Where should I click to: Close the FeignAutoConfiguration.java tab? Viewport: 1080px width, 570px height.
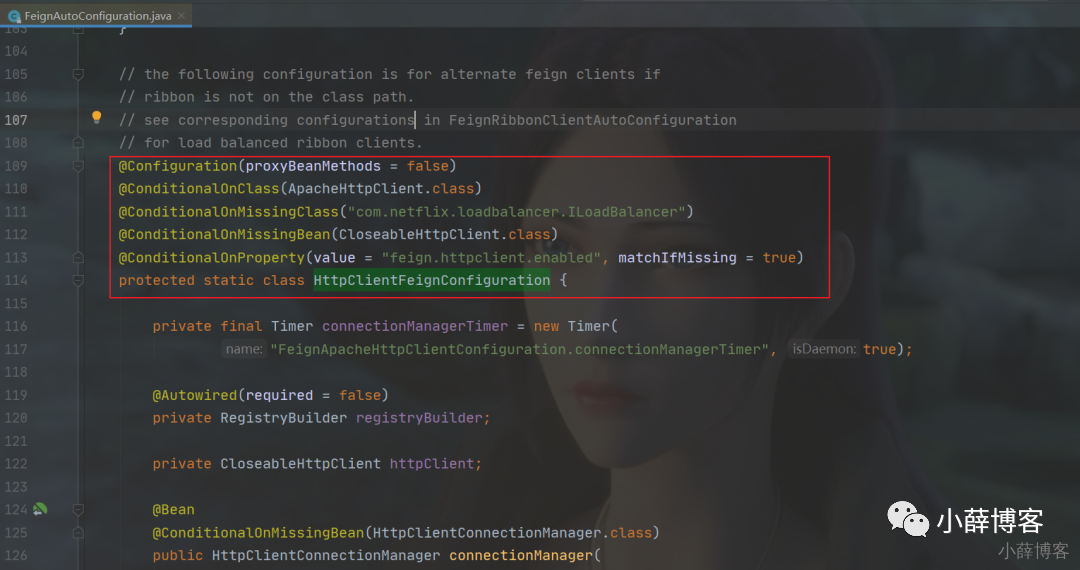181,16
